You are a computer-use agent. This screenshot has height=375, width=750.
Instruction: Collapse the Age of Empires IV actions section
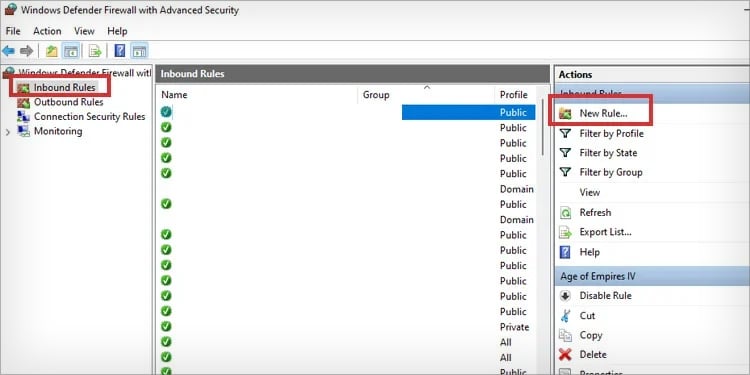point(652,276)
